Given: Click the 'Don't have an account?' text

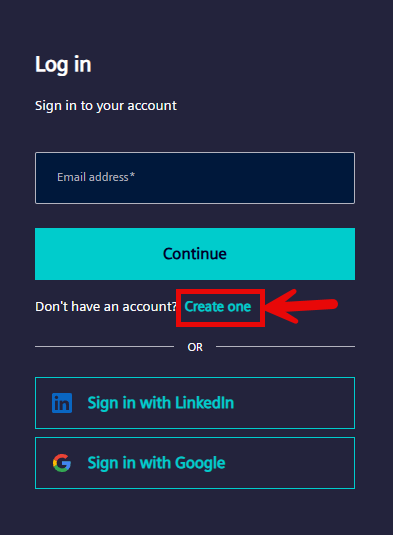Looking at the screenshot, I should click(106, 307).
